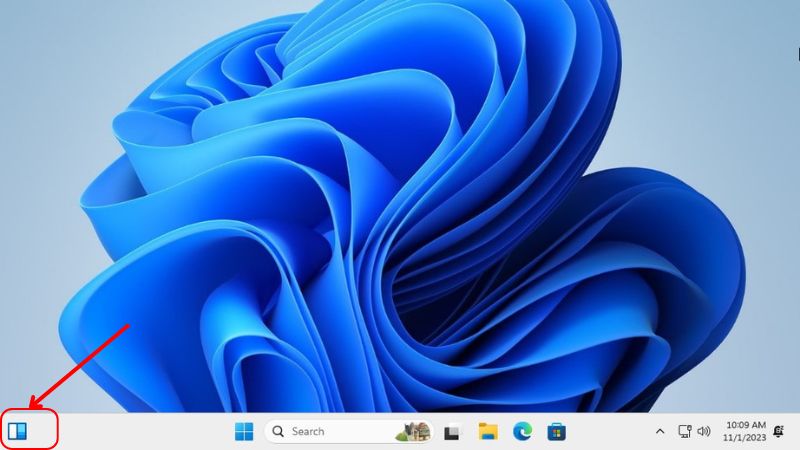Click the volume speaker icon

click(704, 431)
